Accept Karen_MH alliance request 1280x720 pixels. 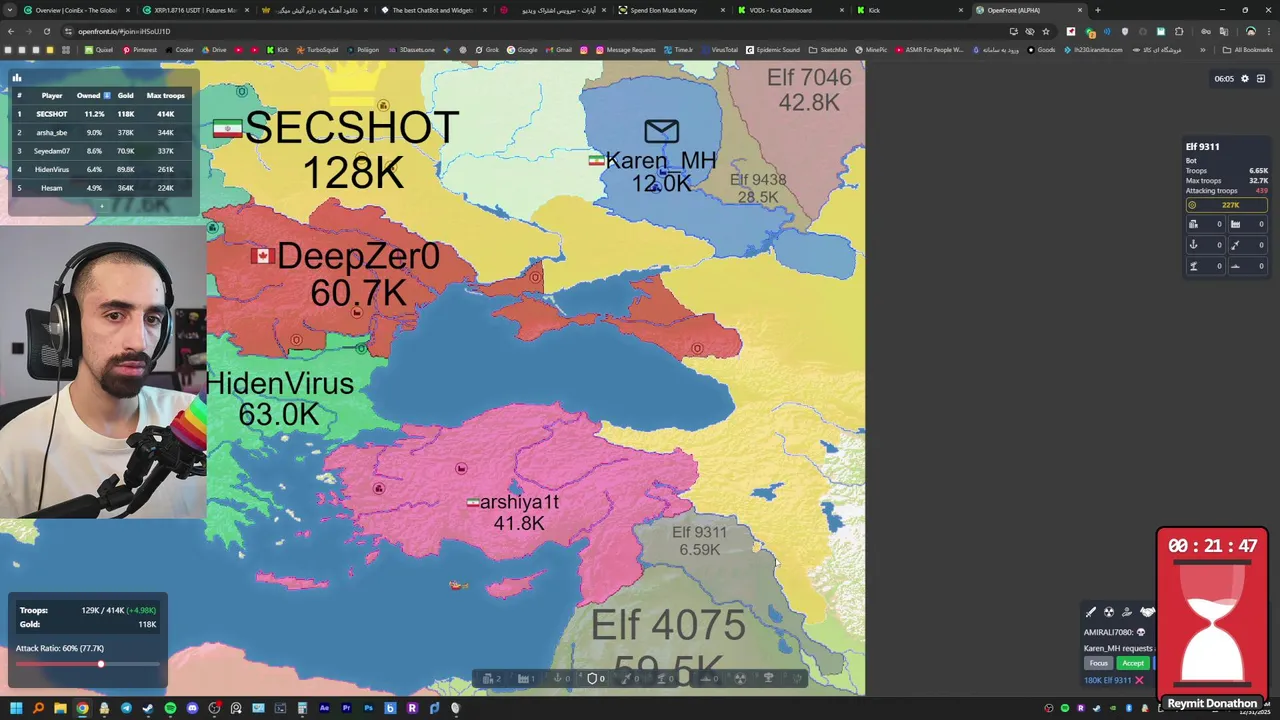(x=1133, y=663)
